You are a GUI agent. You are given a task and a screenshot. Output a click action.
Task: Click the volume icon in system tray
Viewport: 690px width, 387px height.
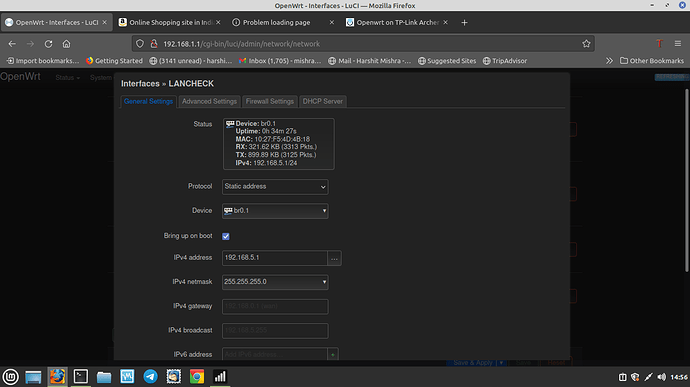tap(661, 377)
